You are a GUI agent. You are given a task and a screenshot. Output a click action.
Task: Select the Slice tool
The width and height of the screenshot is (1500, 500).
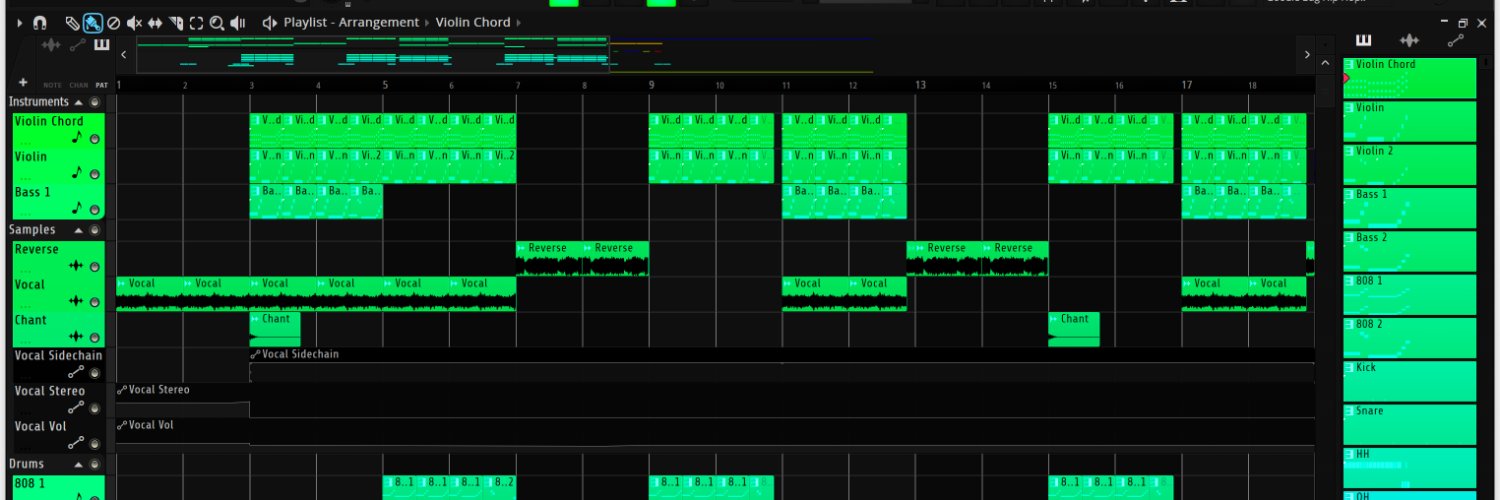tap(176, 22)
